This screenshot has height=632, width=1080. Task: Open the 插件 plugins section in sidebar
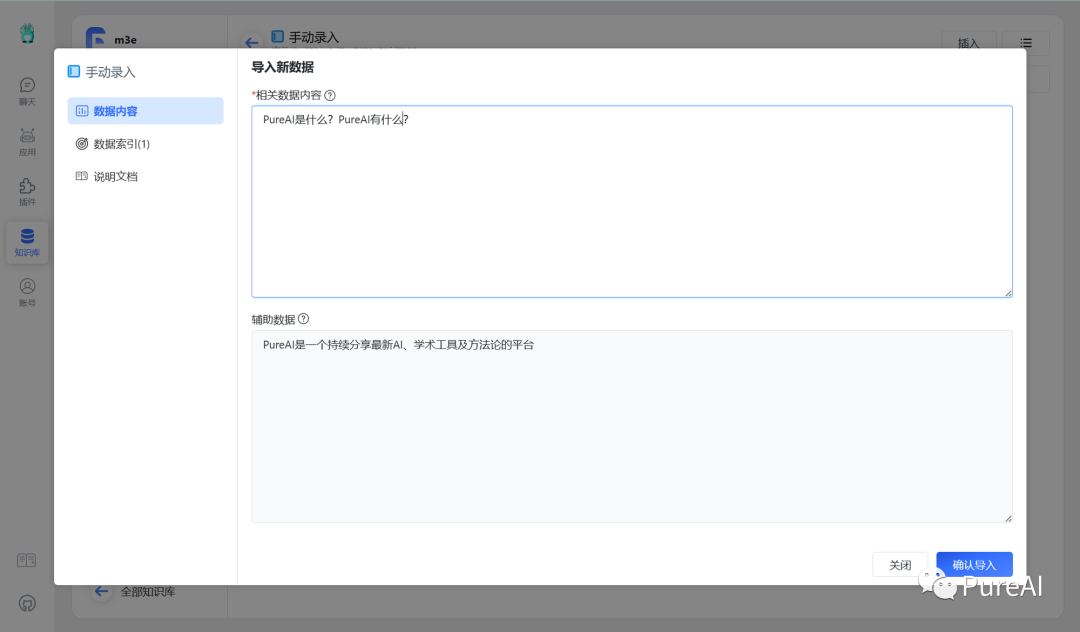click(27, 190)
